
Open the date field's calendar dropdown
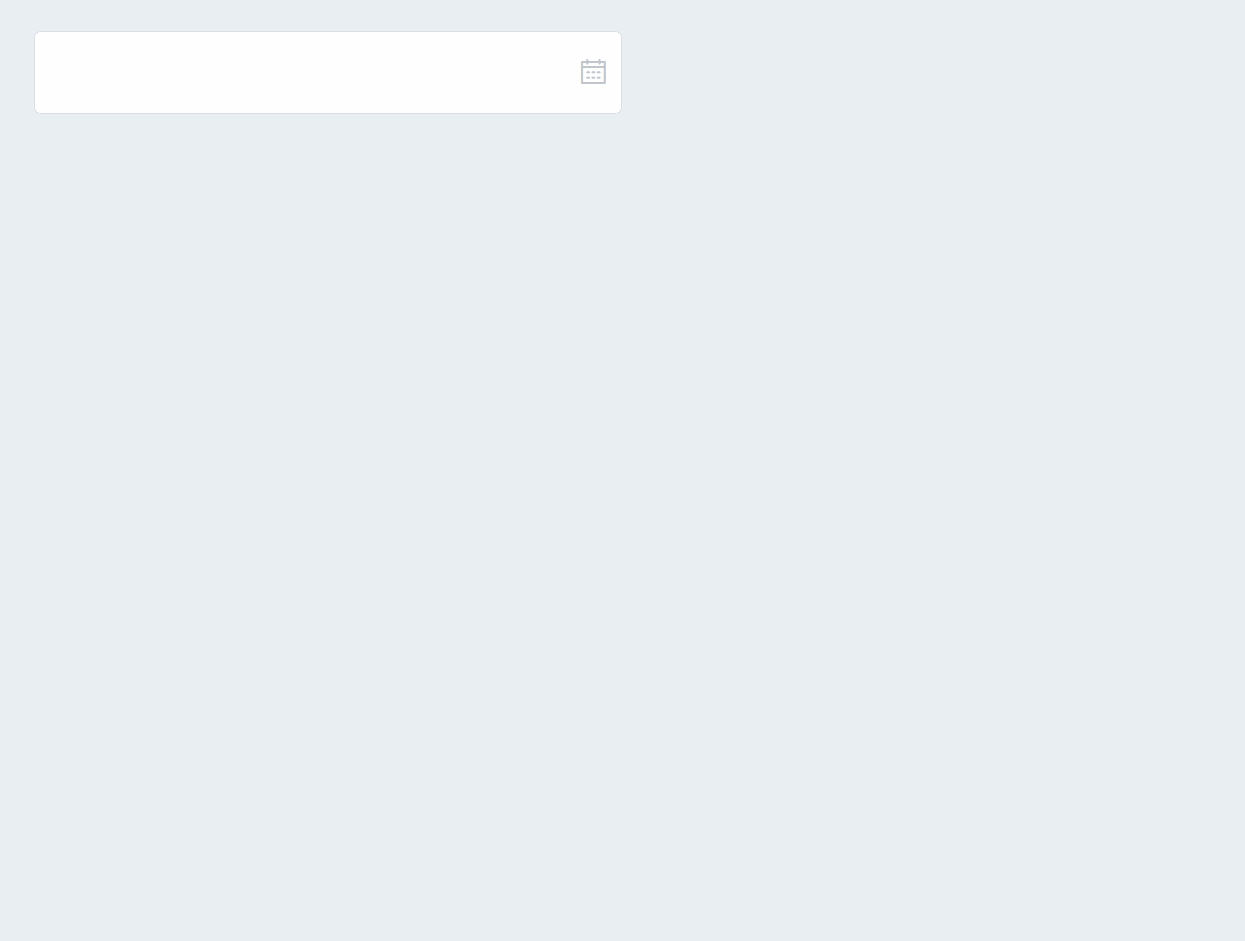pyautogui.click(x=593, y=72)
